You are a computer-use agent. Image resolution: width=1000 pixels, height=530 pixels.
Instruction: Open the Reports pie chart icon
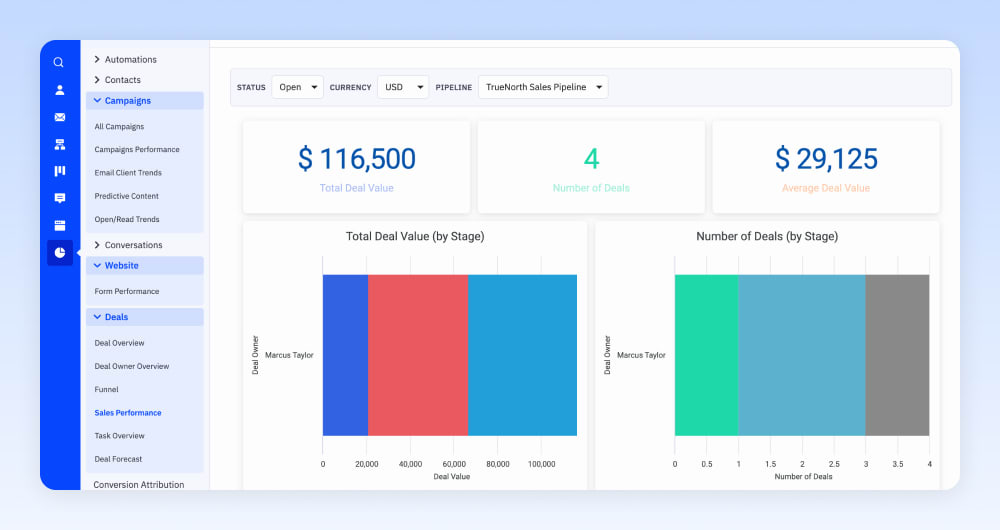coord(59,253)
